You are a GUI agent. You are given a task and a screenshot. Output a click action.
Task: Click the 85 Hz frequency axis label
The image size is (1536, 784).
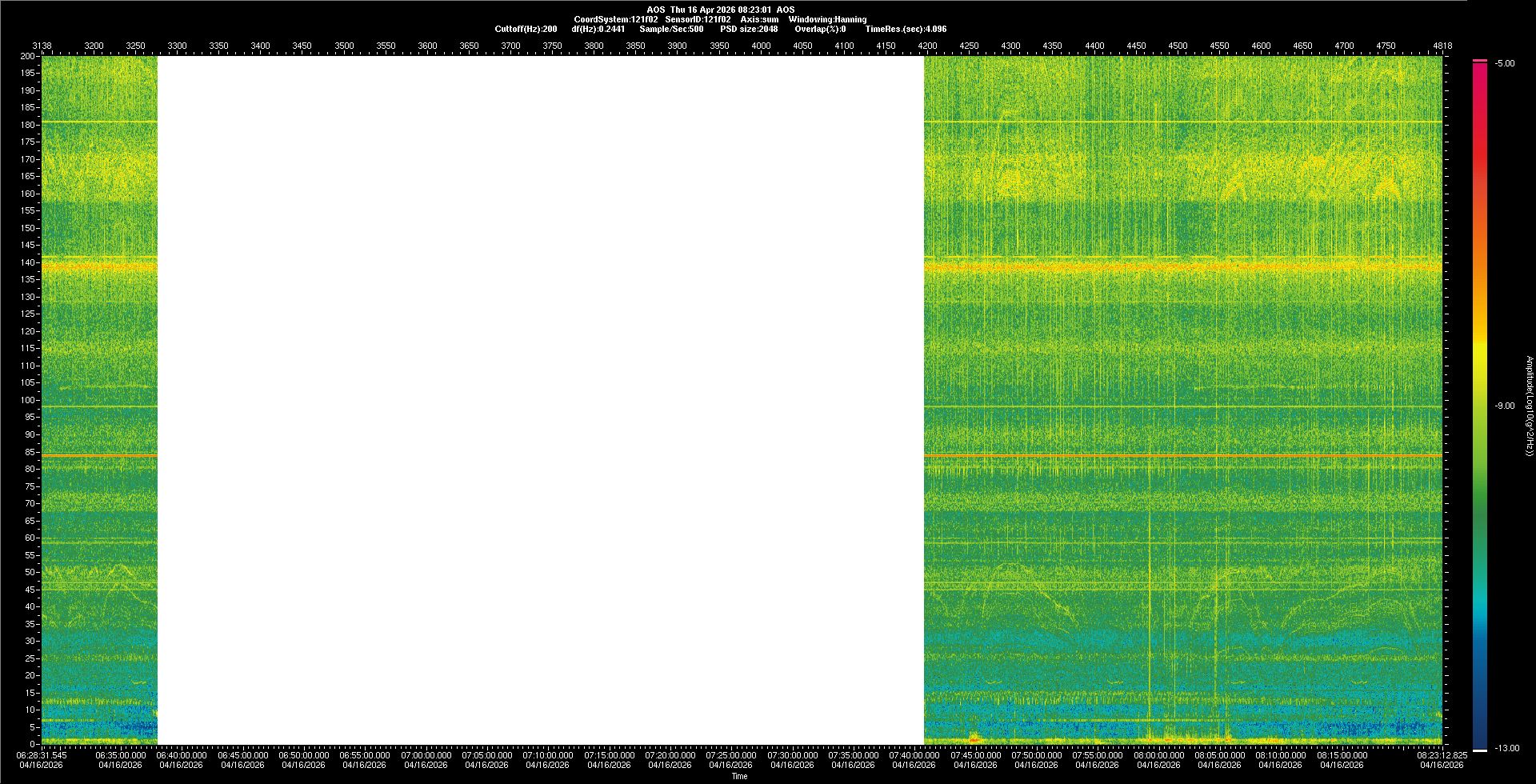tap(30, 452)
